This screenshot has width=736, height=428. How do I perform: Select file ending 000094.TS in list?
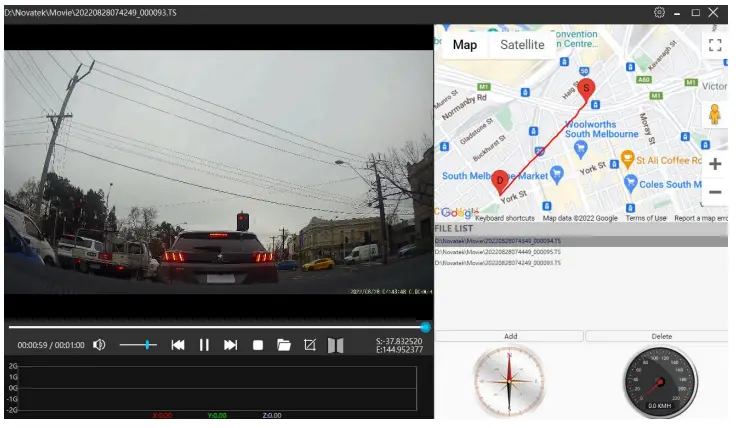coord(581,241)
